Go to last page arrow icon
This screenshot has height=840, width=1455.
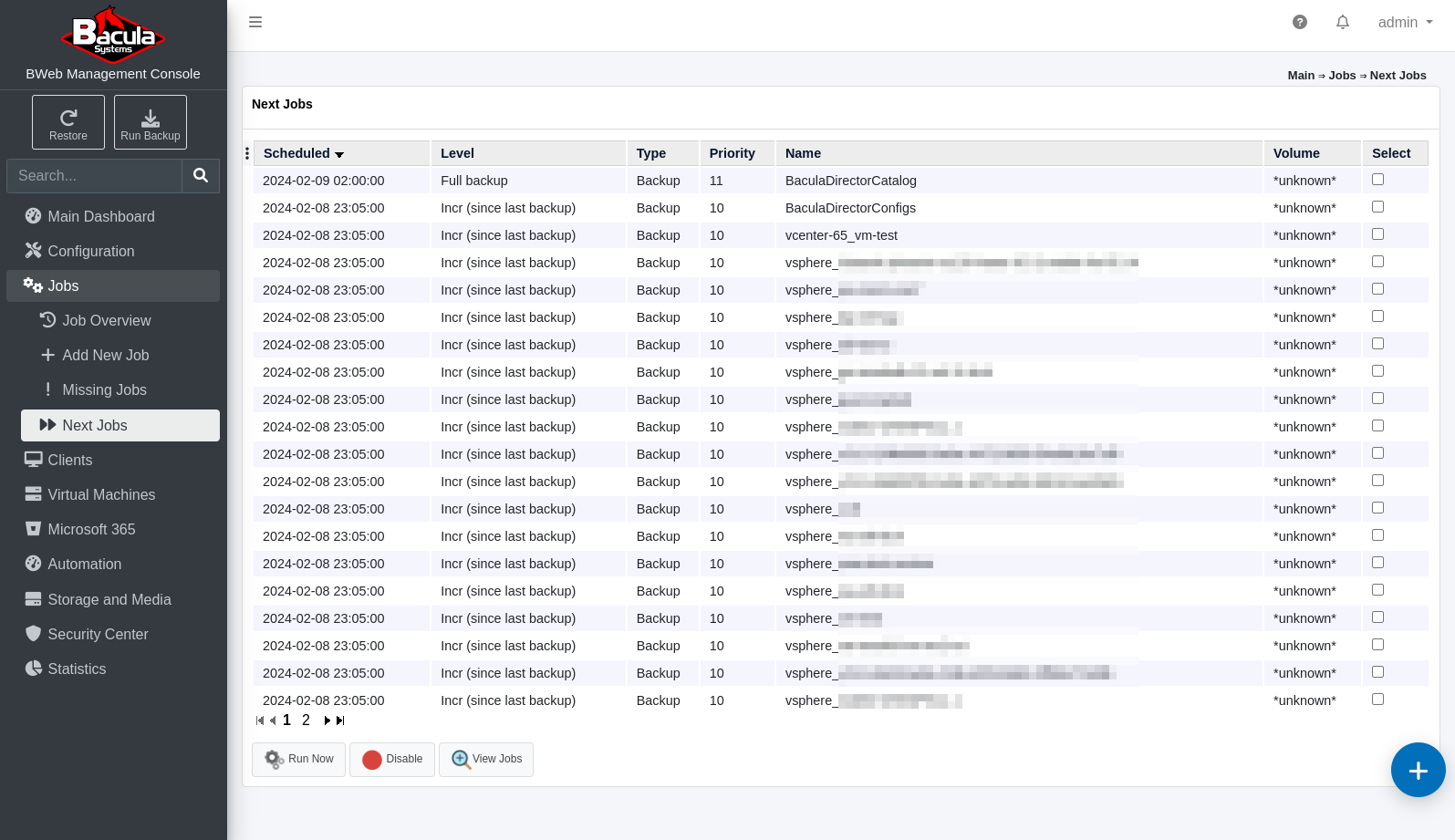click(x=340, y=721)
